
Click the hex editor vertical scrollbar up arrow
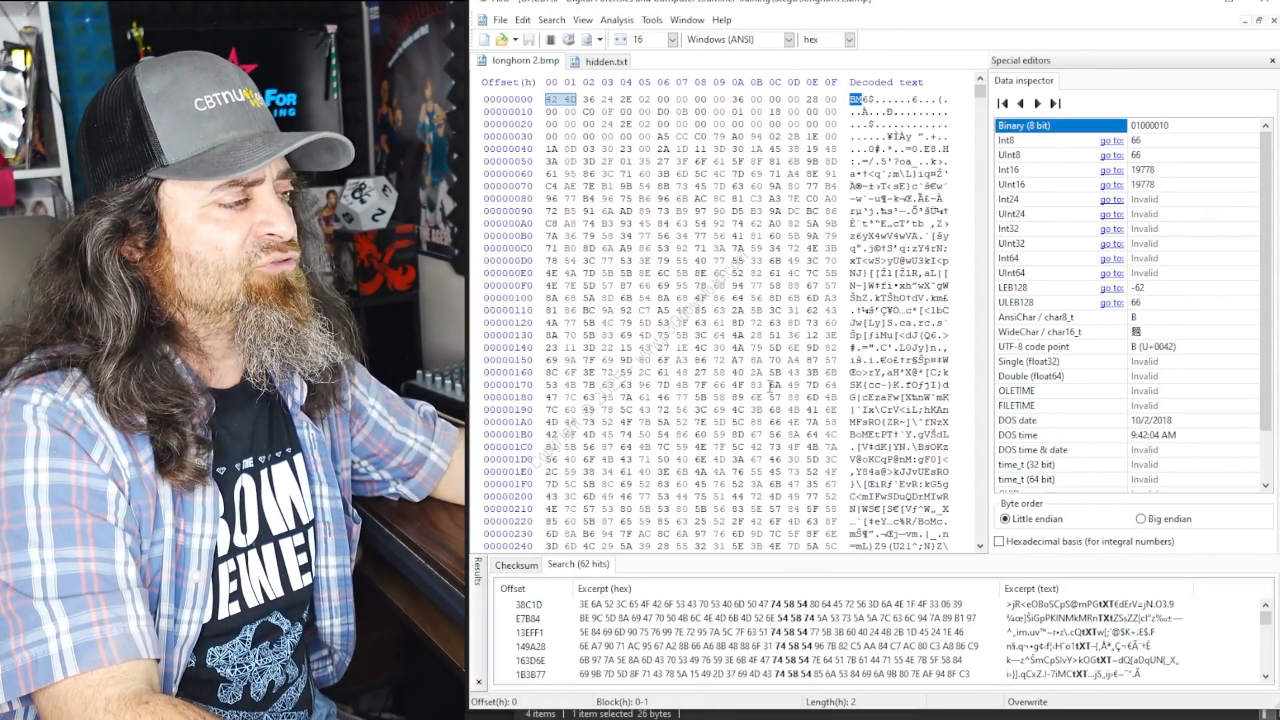(980, 79)
